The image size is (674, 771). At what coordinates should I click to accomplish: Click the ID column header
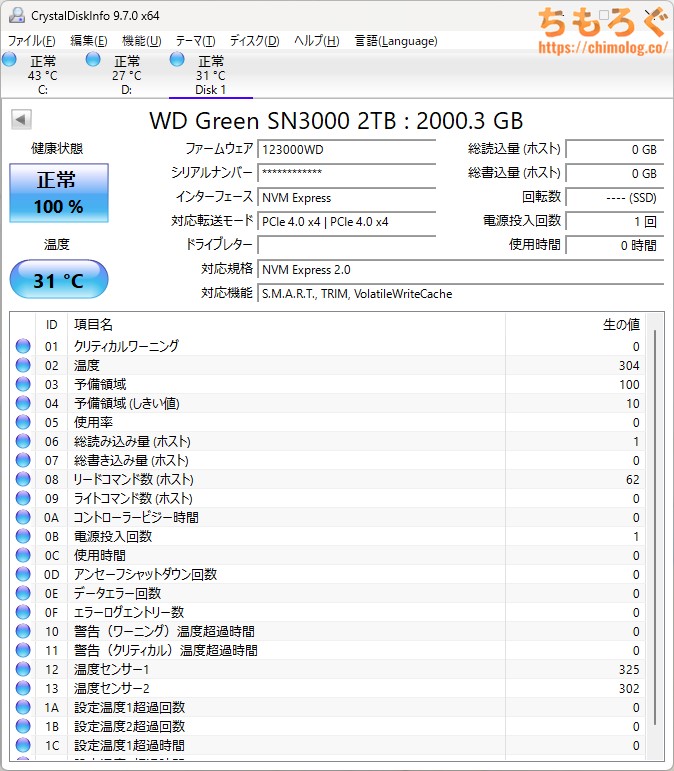pos(52,325)
